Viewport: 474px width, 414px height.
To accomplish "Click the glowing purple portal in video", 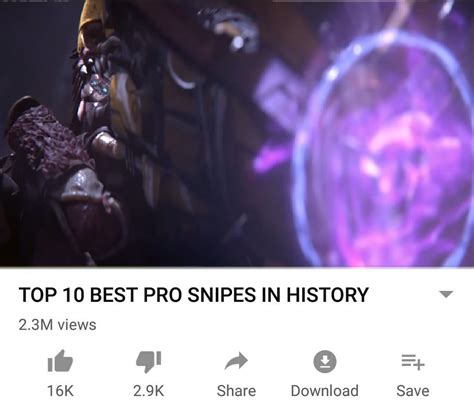I will [x=383, y=150].
